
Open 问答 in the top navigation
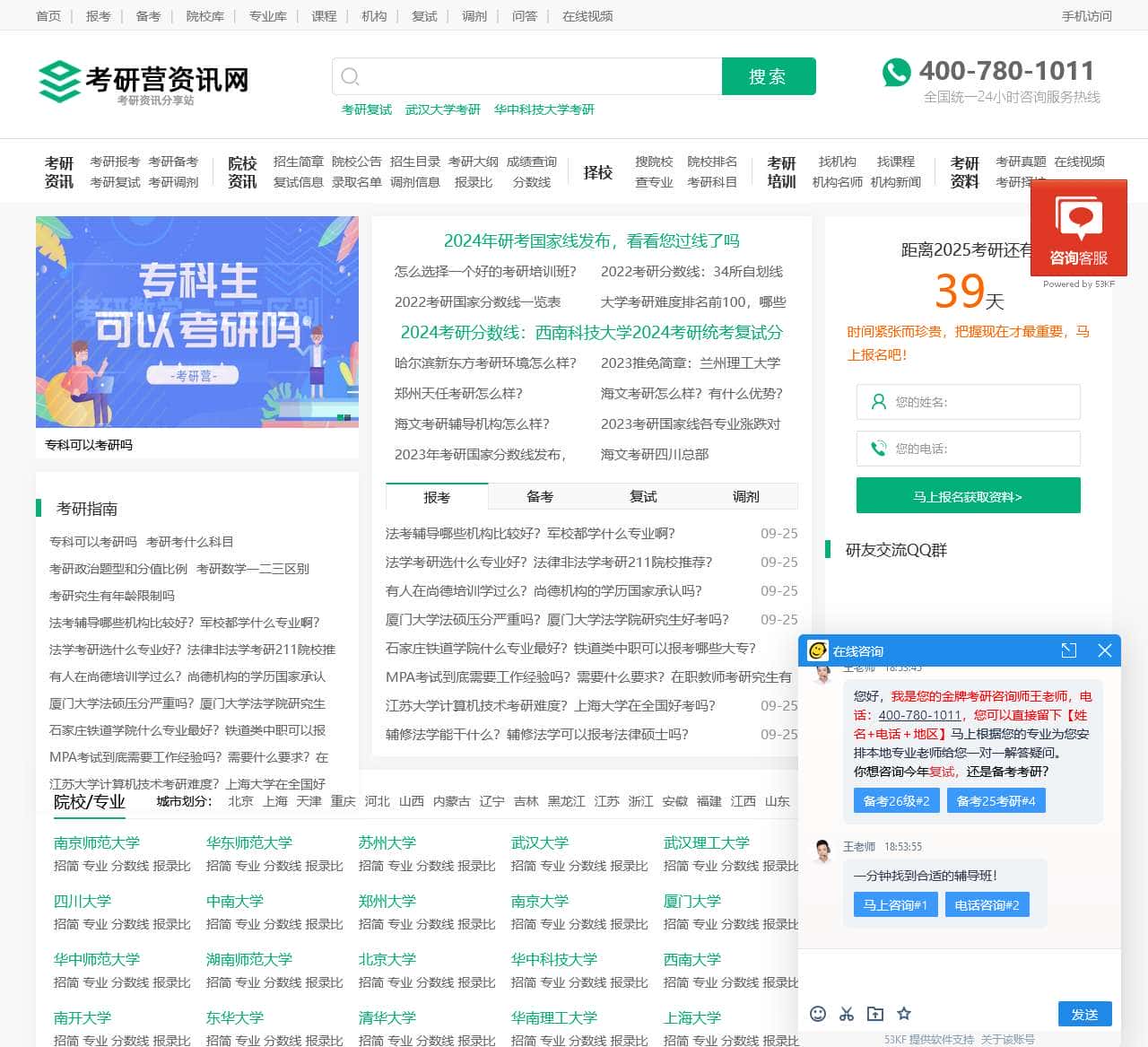[525, 16]
